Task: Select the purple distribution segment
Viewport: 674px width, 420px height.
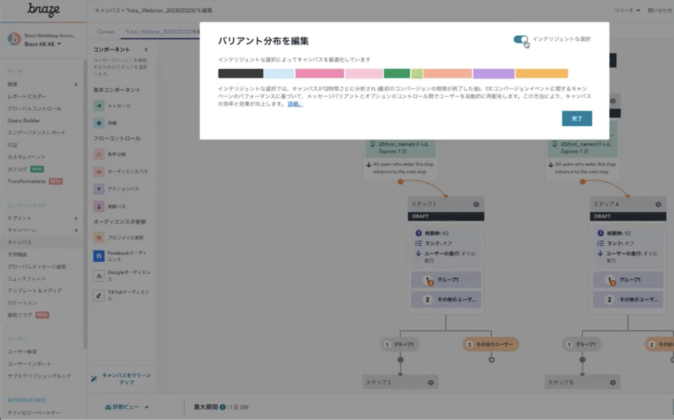Action: (x=493, y=74)
